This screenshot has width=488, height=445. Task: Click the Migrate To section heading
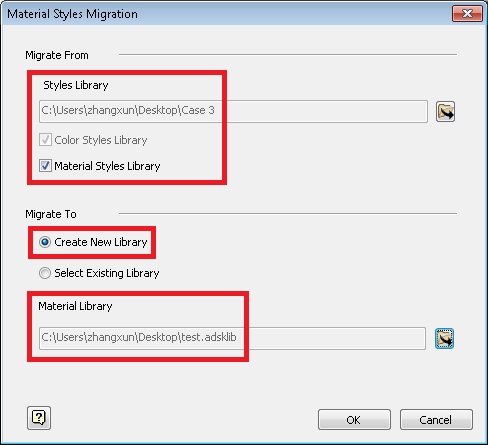(x=51, y=214)
